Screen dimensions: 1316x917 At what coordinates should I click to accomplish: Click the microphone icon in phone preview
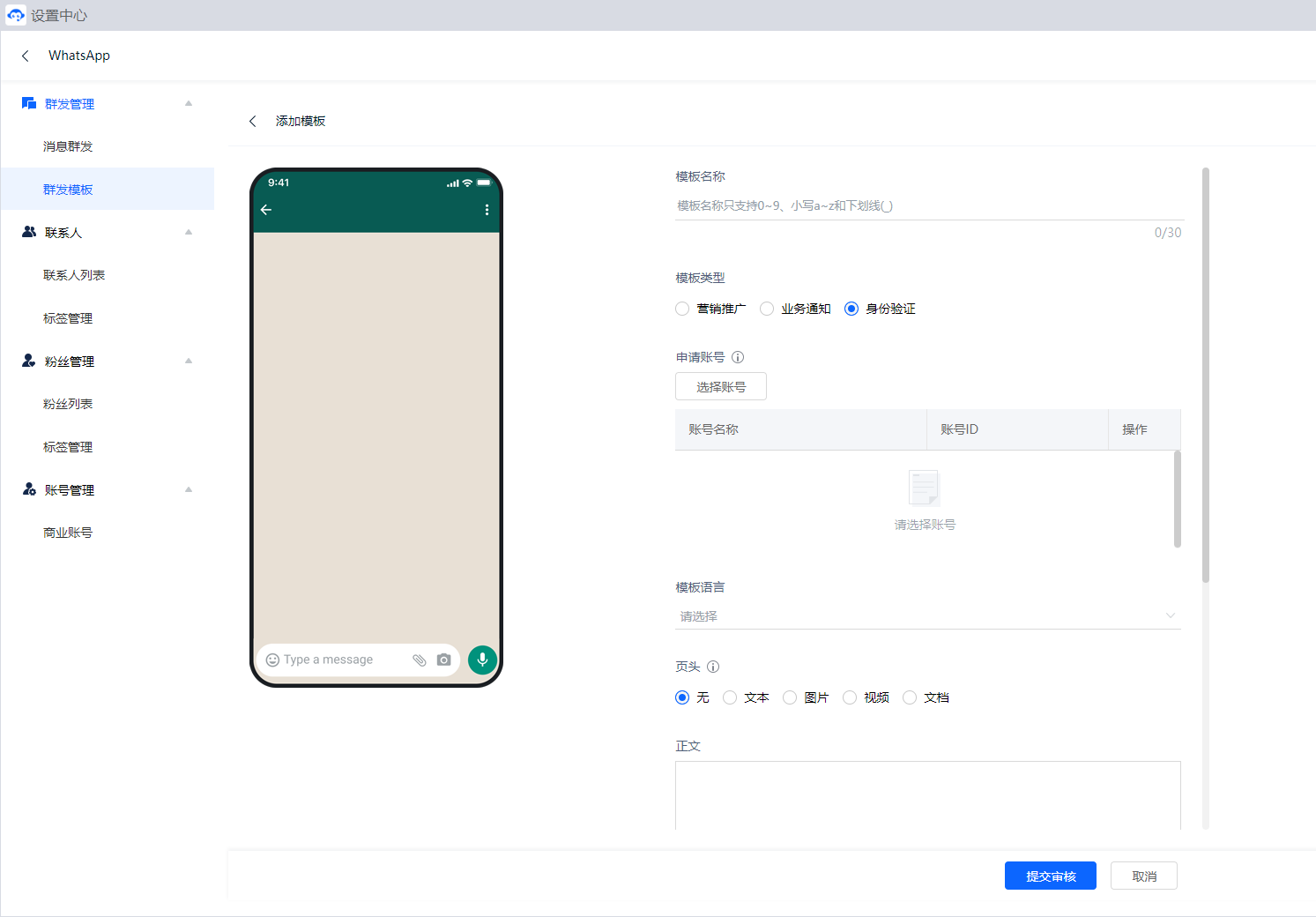(x=482, y=660)
